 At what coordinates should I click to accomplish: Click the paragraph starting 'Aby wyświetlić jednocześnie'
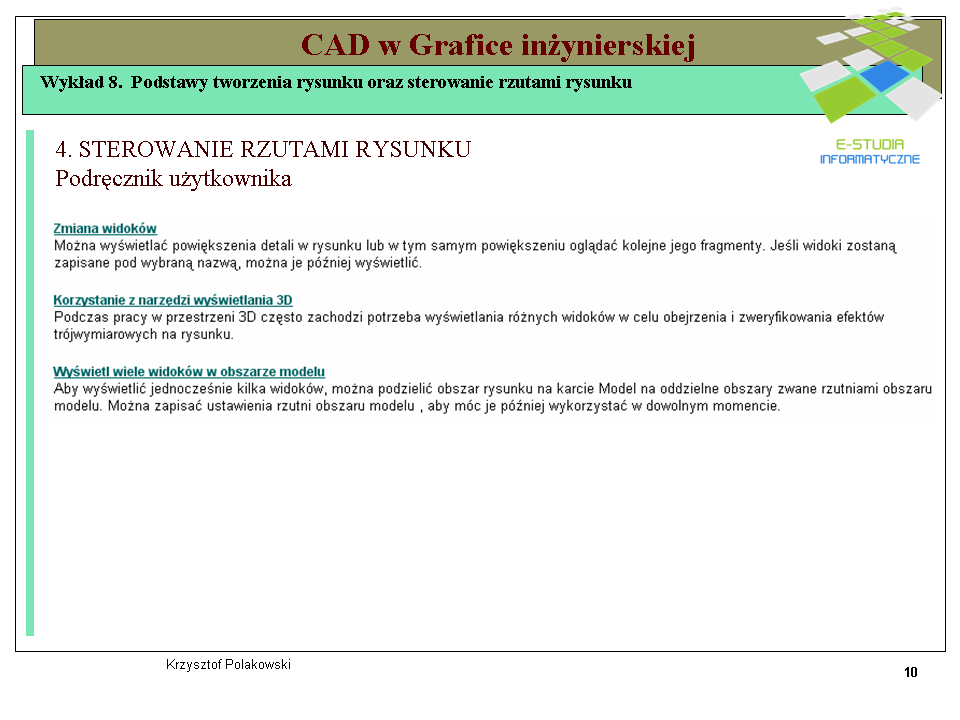click(x=493, y=397)
